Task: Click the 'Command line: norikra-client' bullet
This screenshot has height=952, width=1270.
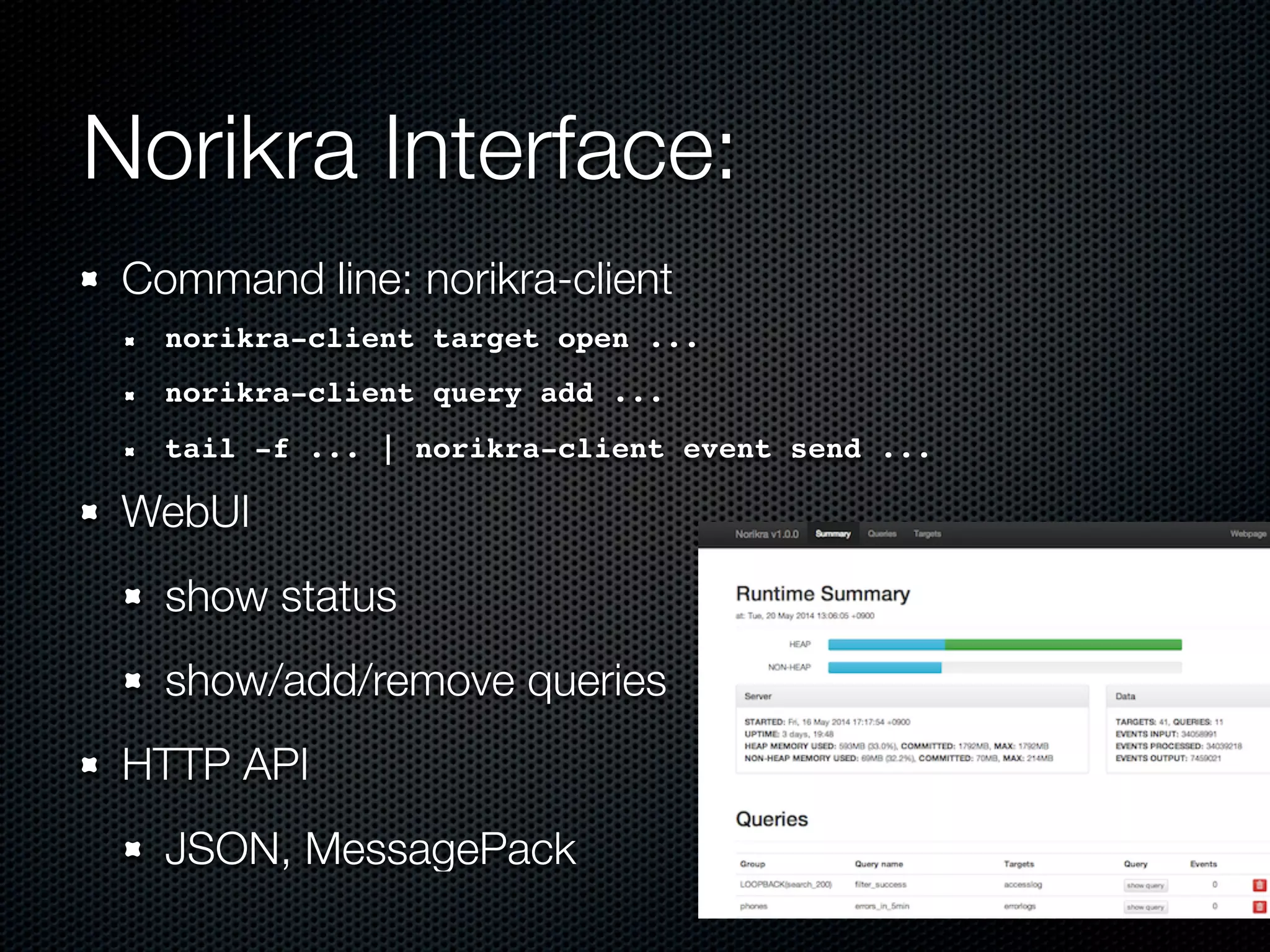Action: pos(397,279)
